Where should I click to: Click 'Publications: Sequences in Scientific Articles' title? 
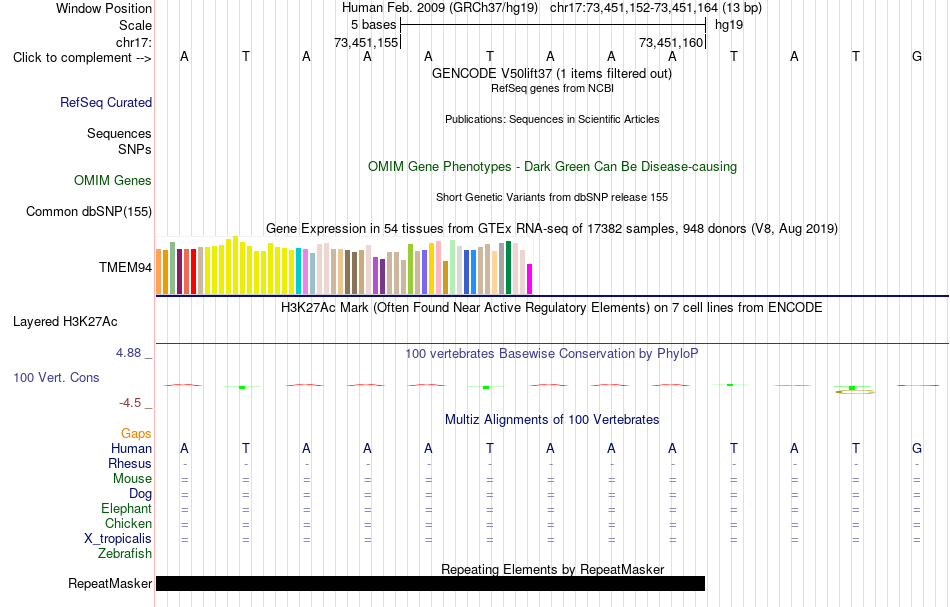552,119
